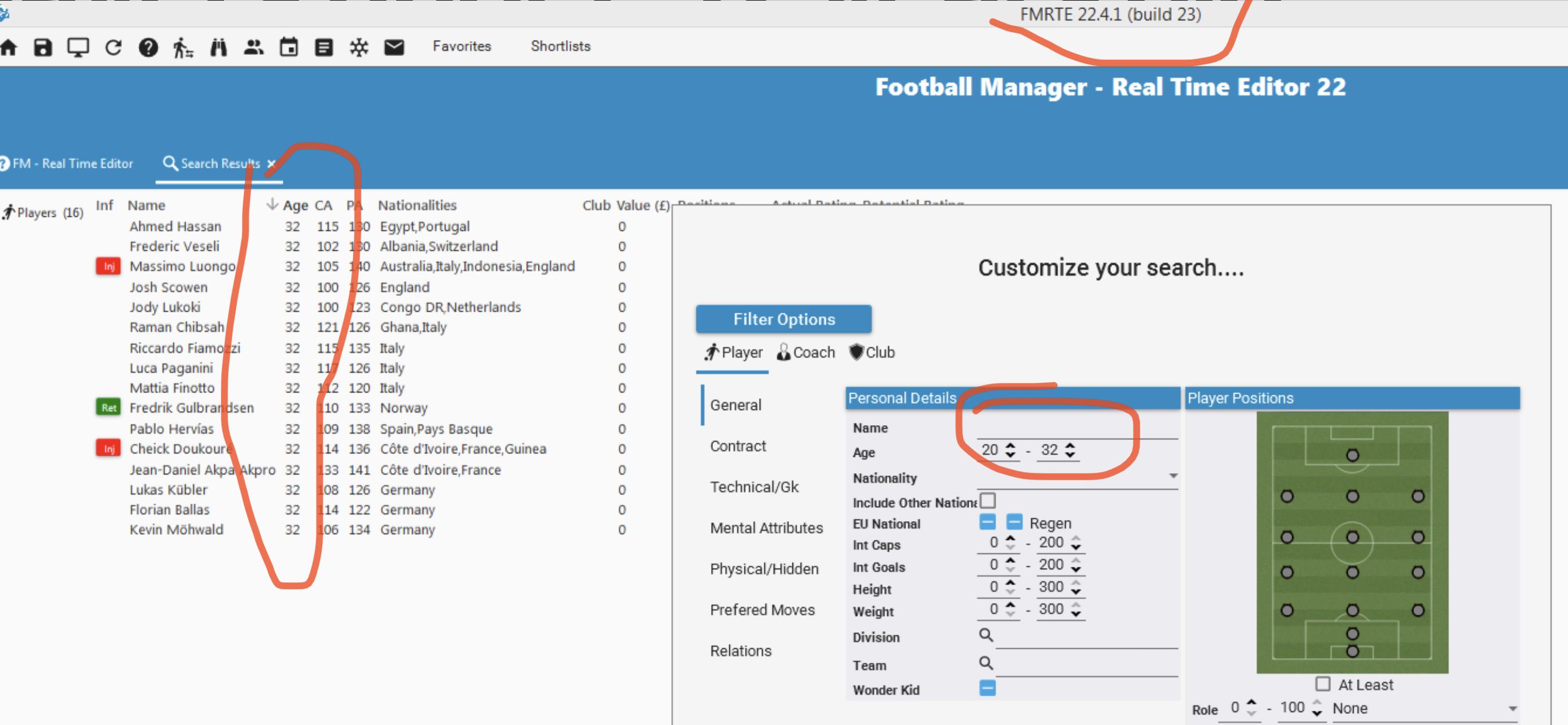The height and width of the screenshot is (725, 1568).
Task: Click the Save floppy disk icon
Action: click(x=42, y=47)
